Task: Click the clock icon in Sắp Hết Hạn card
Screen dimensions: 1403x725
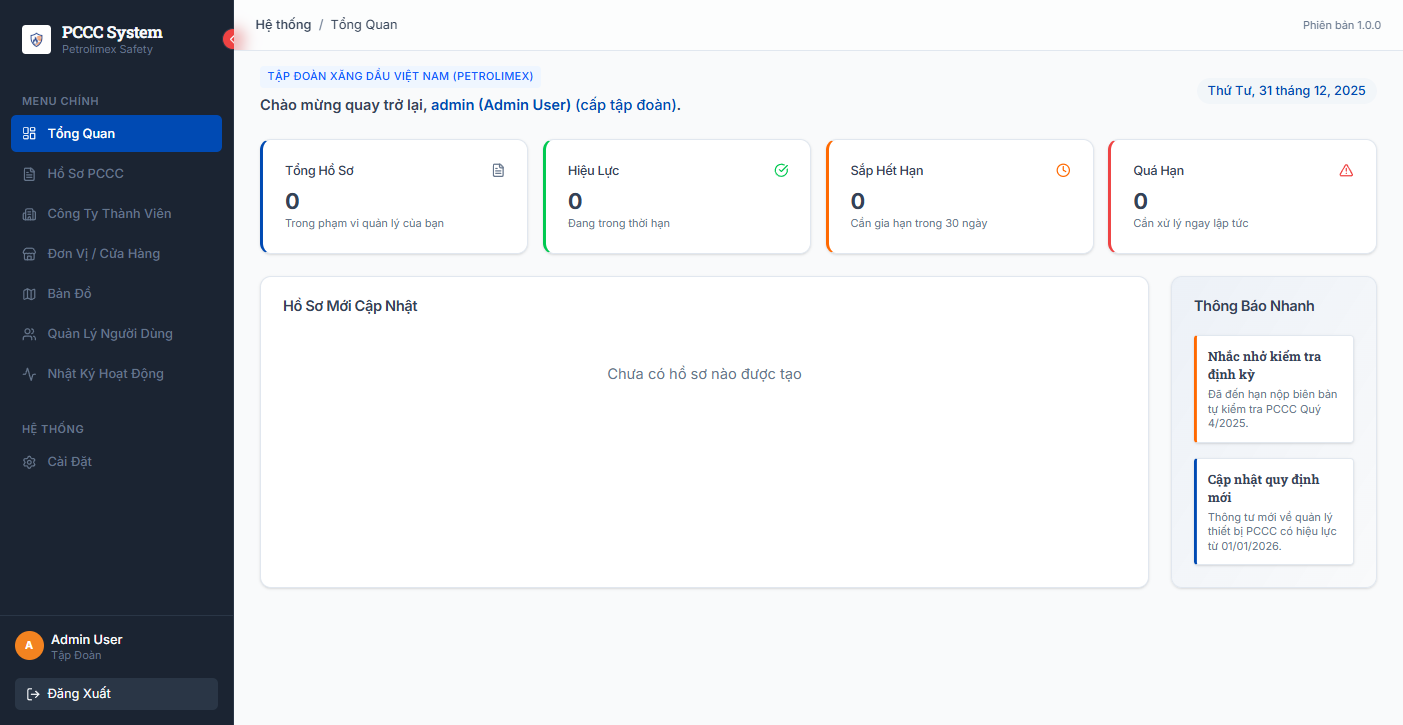Action: pyautogui.click(x=1063, y=171)
